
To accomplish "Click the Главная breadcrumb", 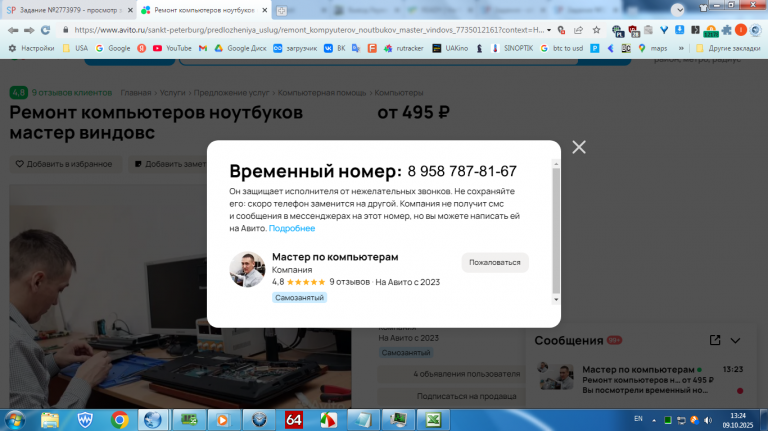I will (136, 93).
